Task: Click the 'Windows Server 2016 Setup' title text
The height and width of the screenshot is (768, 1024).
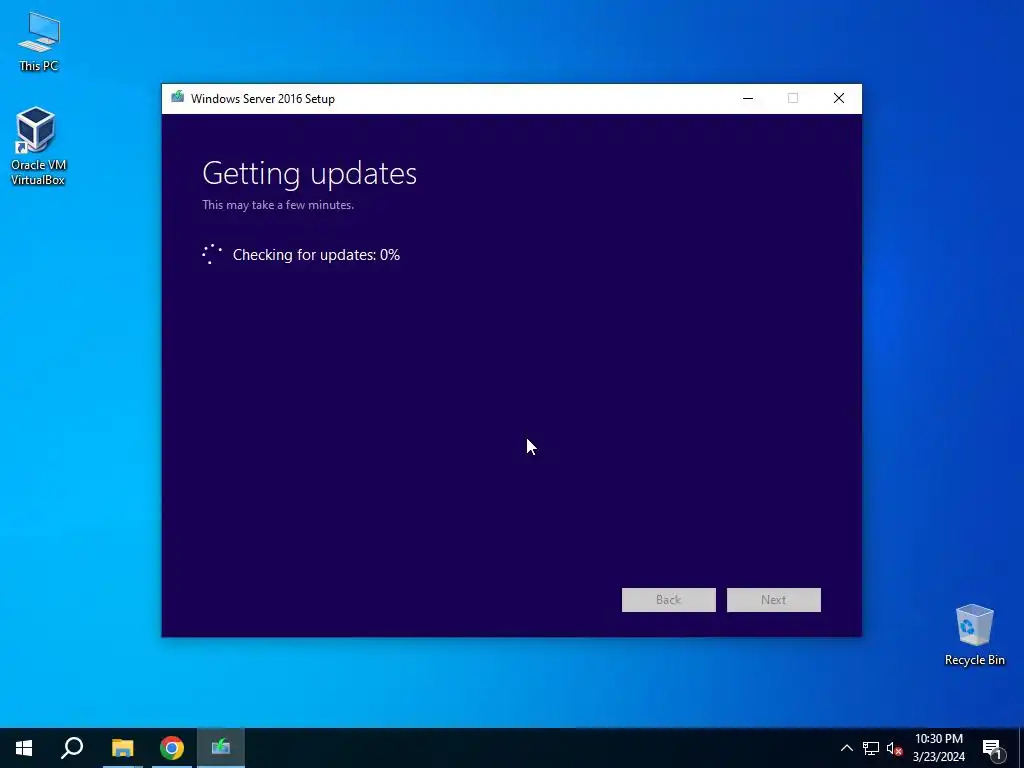Action: pos(263,99)
